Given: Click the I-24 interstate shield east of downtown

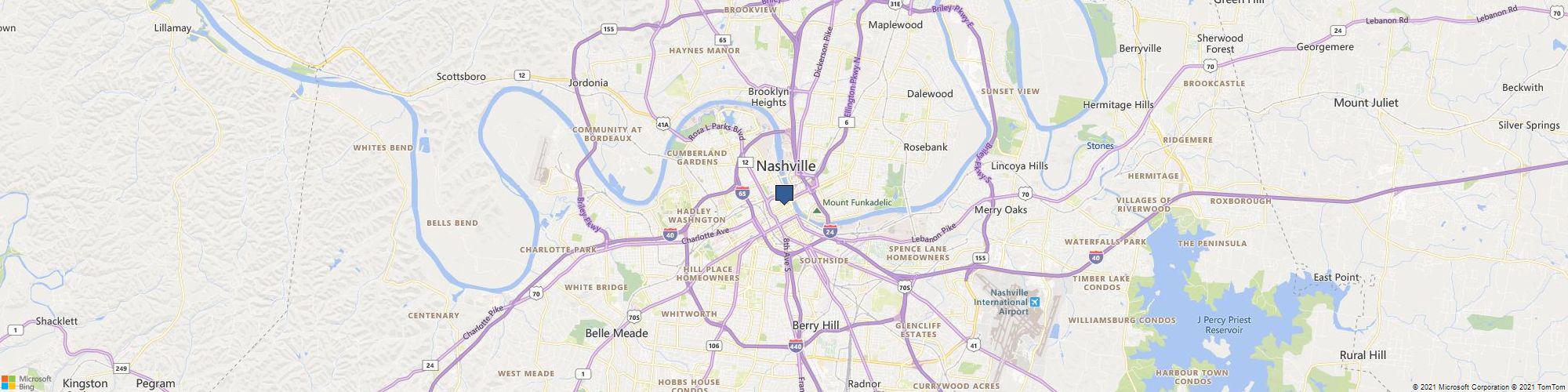Looking at the screenshot, I should click(x=830, y=230).
